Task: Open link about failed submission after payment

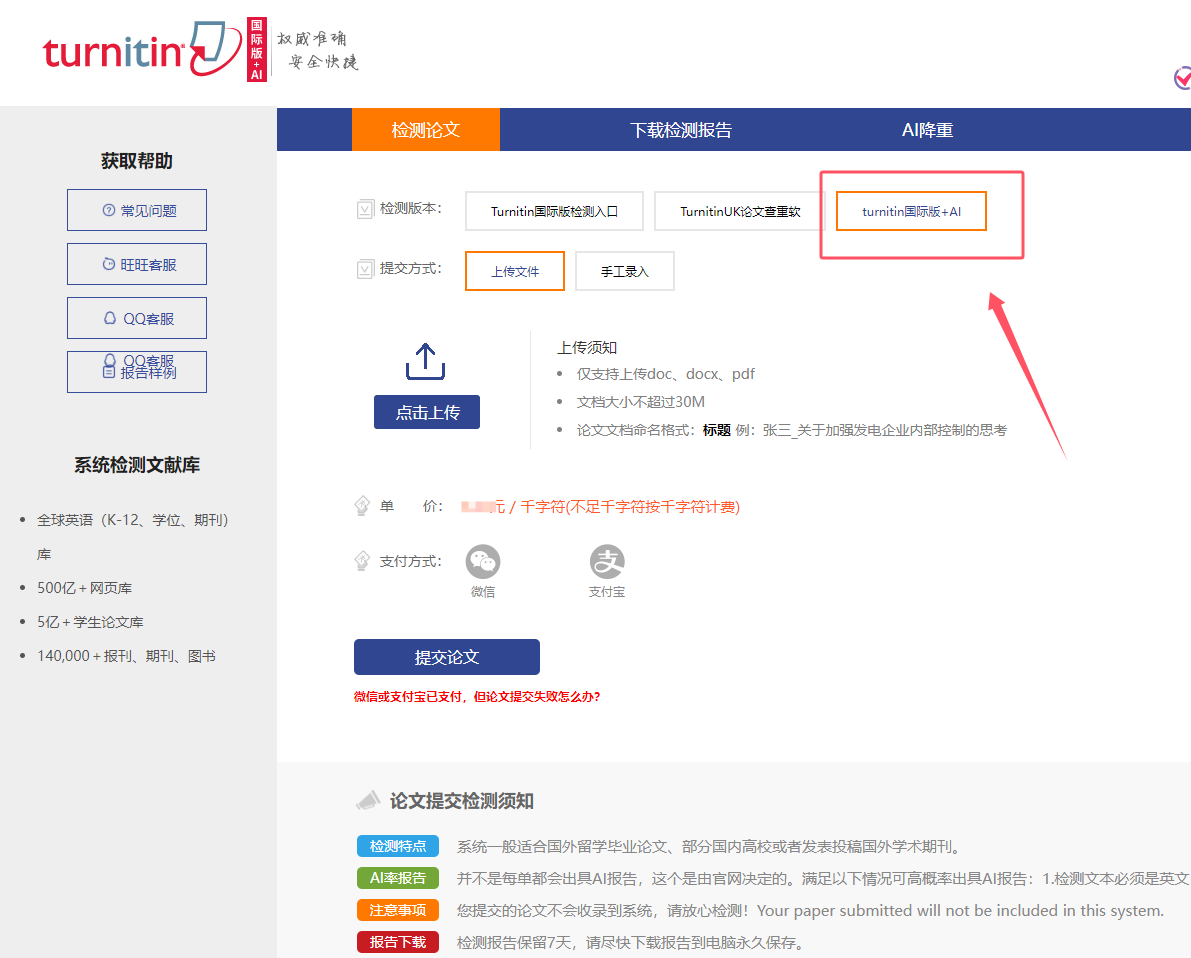Action: (x=477, y=697)
